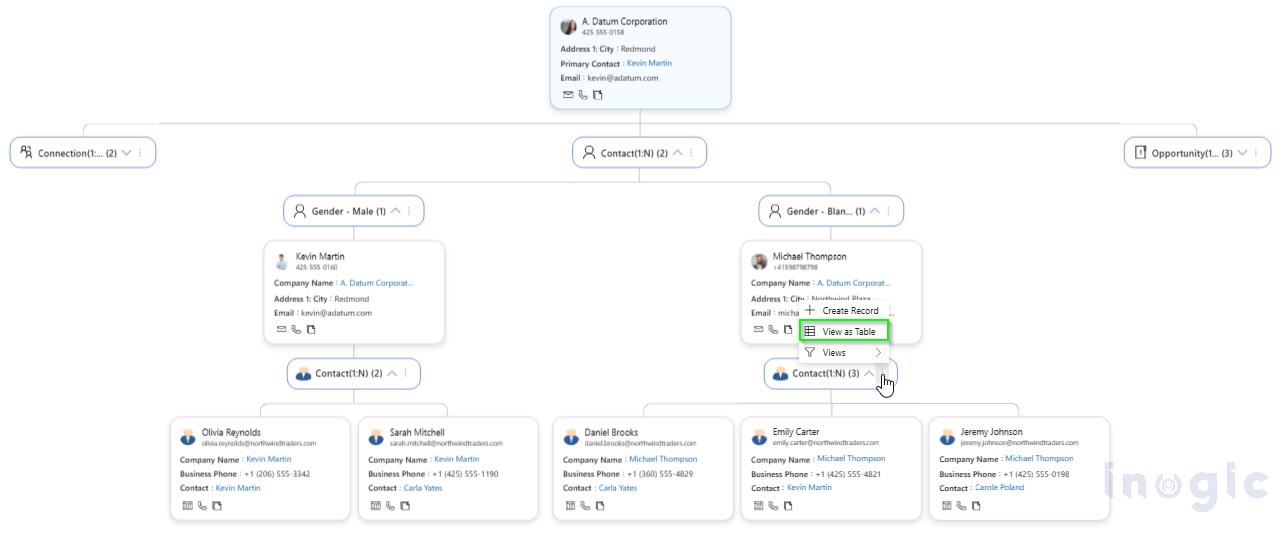The image size is (1282, 541).
Task: Open more options on Opportunity node
Action: pyautogui.click(x=1256, y=153)
